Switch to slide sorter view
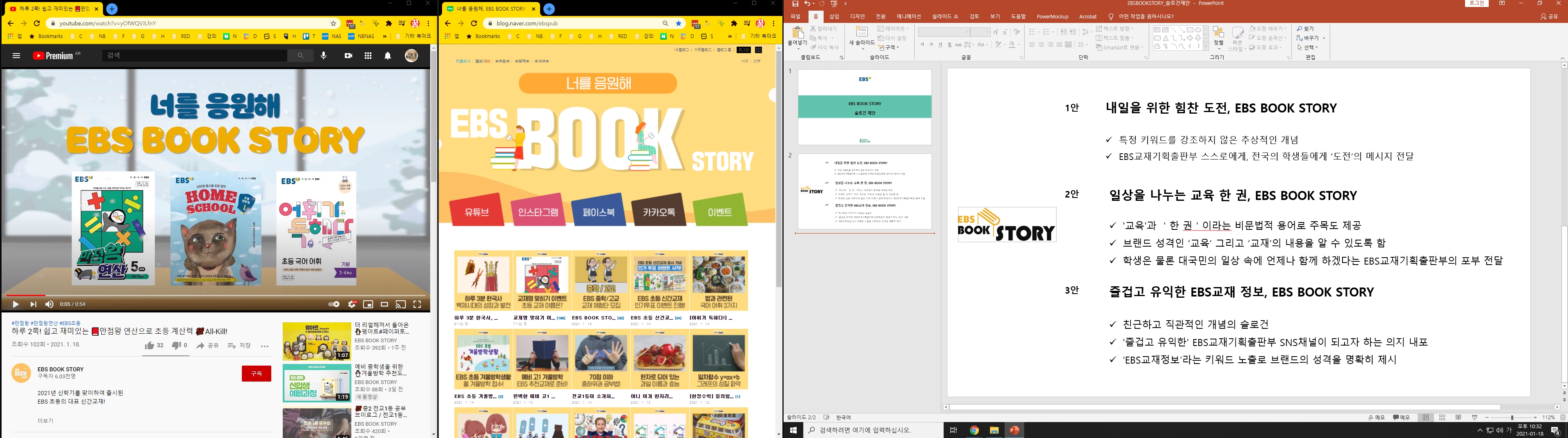 [x=1442, y=417]
